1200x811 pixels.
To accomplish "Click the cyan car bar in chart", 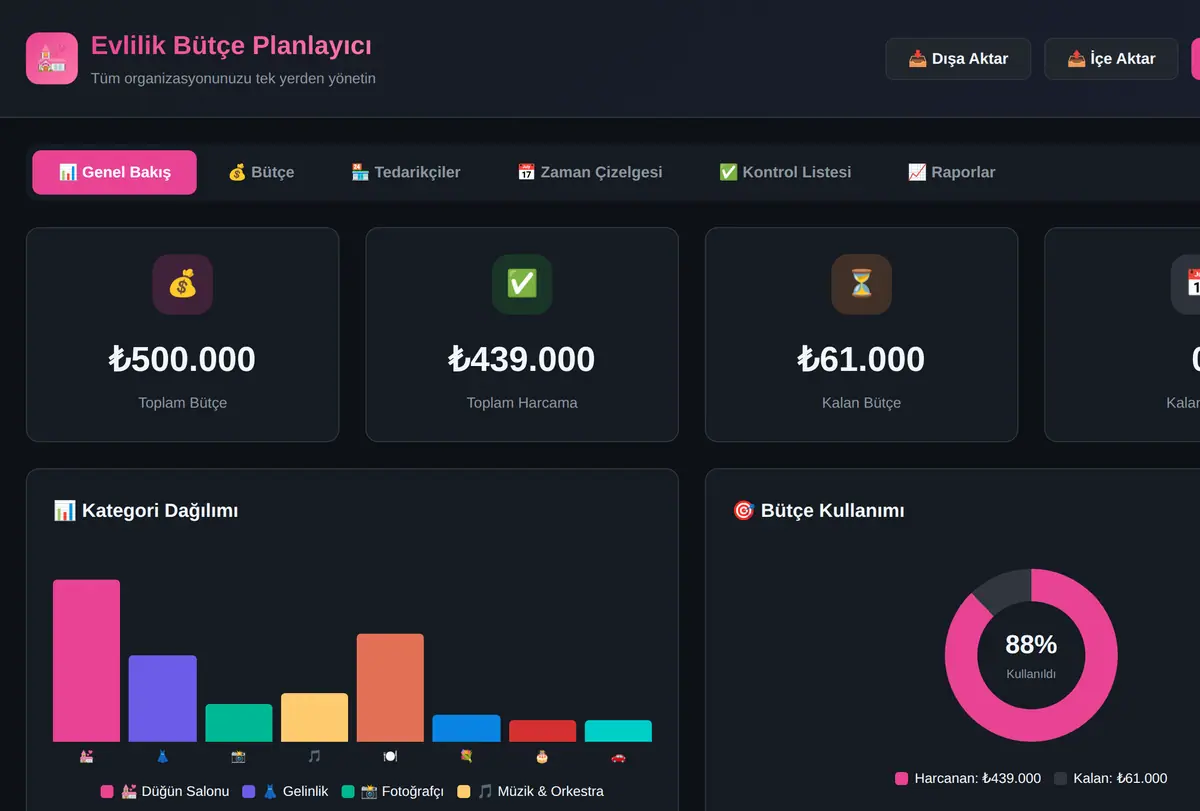I will coord(618,731).
